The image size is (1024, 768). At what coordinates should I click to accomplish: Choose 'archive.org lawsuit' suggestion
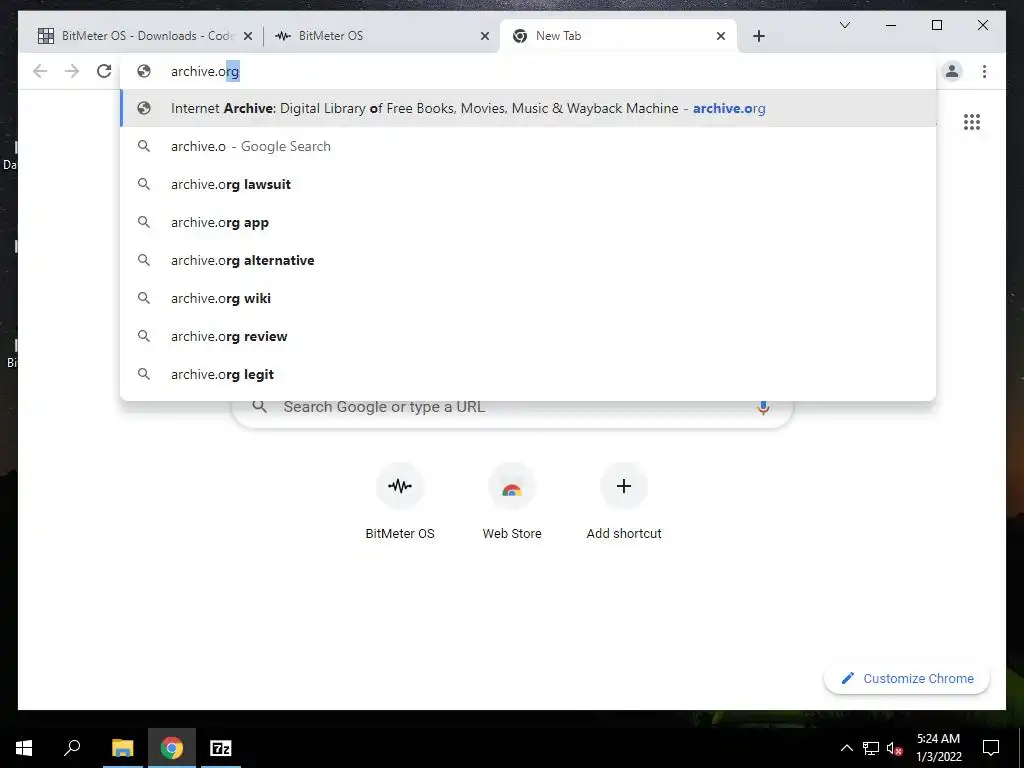(528, 184)
